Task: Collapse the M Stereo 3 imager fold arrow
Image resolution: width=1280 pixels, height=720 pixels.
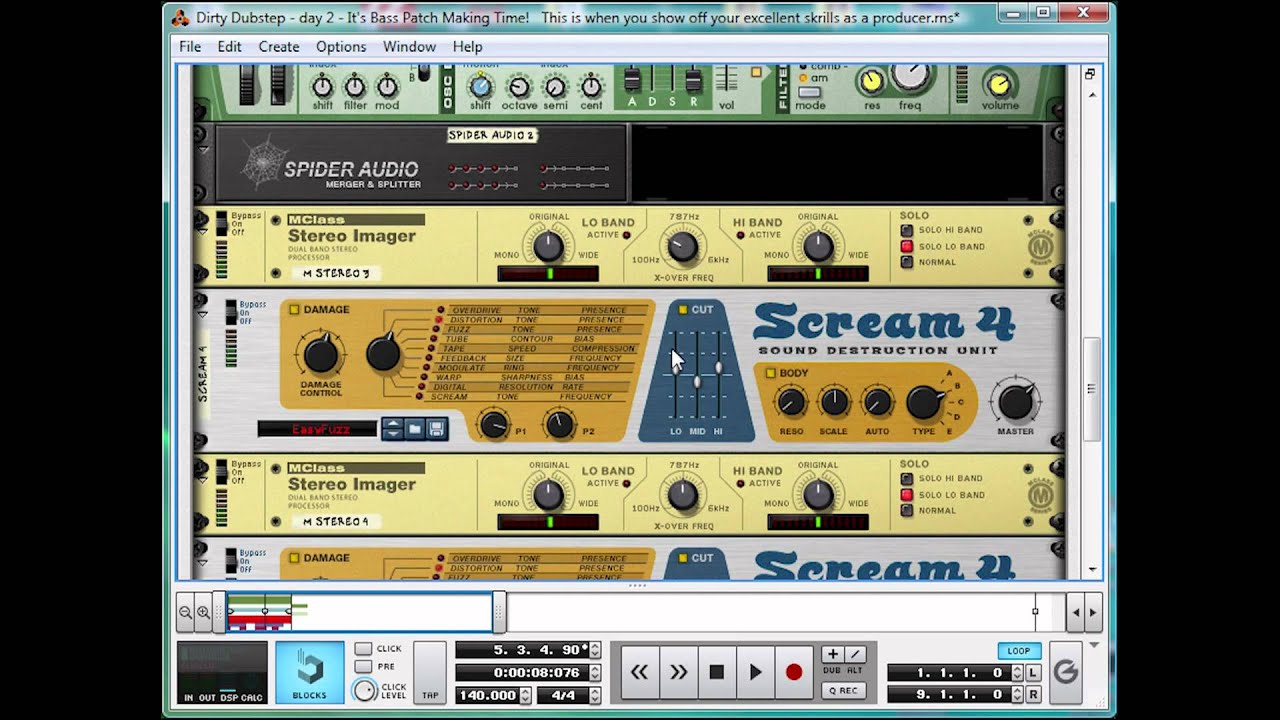Action: click(203, 231)
